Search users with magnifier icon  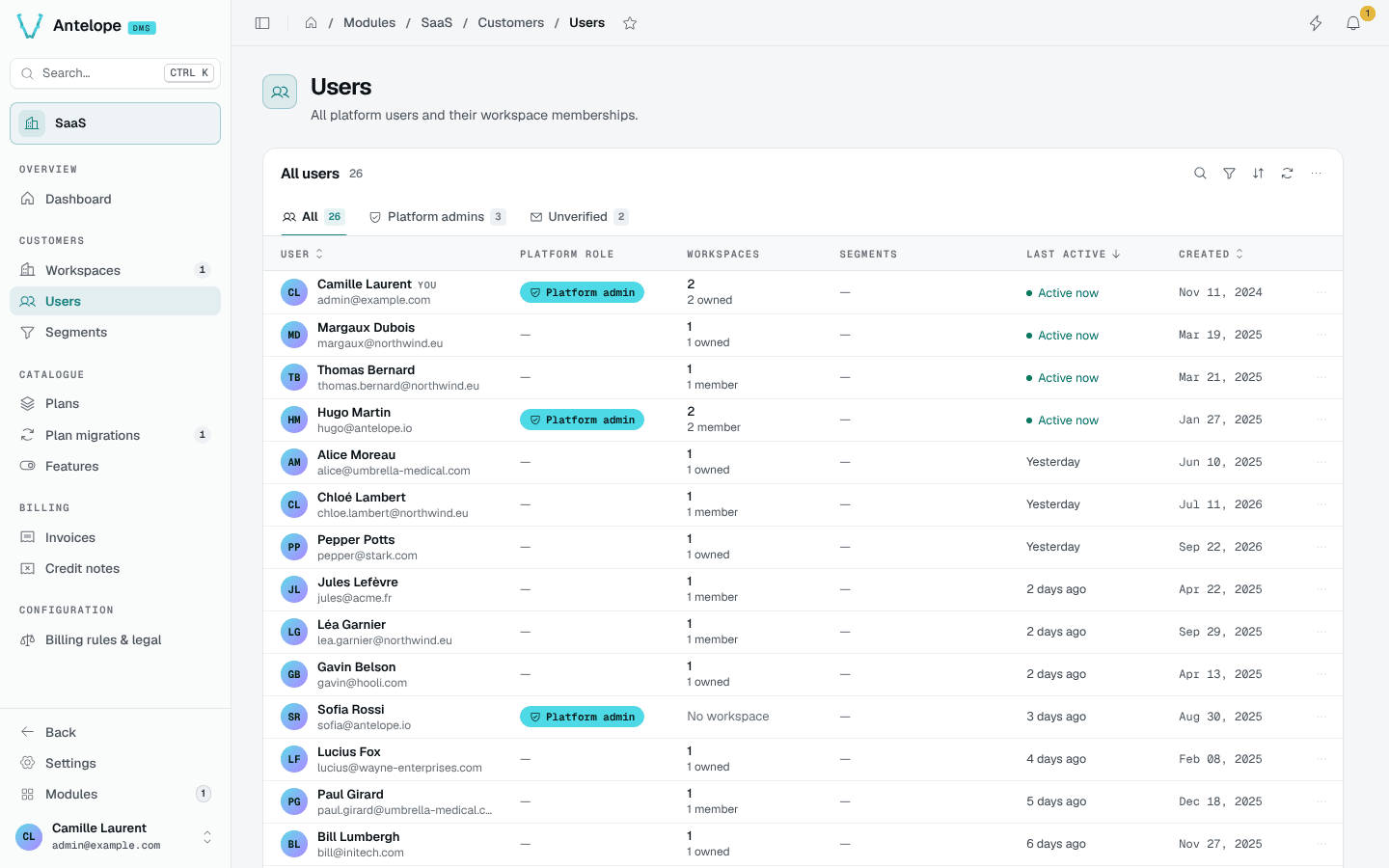[1200, 174]
